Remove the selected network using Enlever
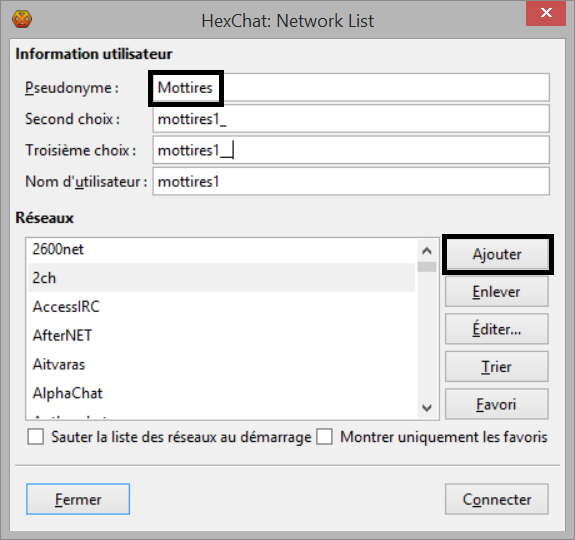The height and width of the screenshot is (540, 575). click(x=497, y=292)
